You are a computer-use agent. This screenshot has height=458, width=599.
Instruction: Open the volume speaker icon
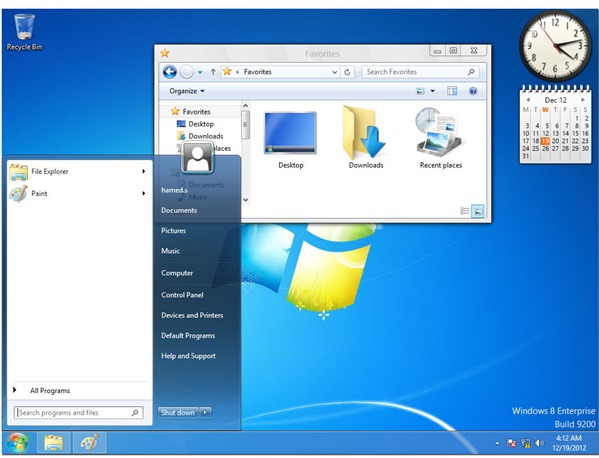pos(539,443)
